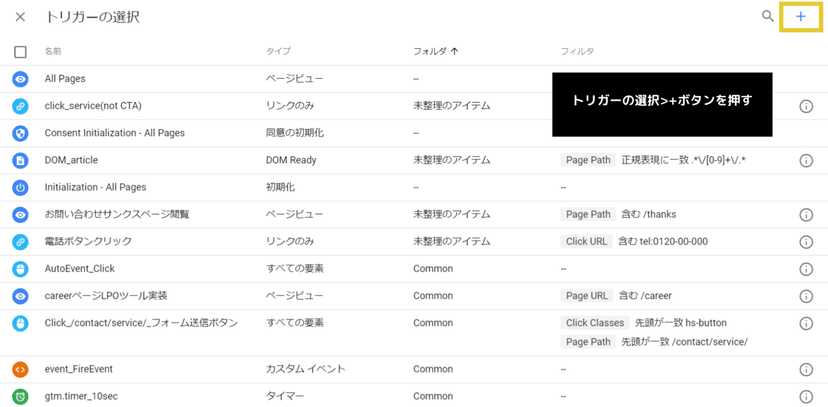Click the 含む tel:0120-00-000 filter value
Image resolution: width=828 pixels, height=407 pixels.
[x=663, y=242]
